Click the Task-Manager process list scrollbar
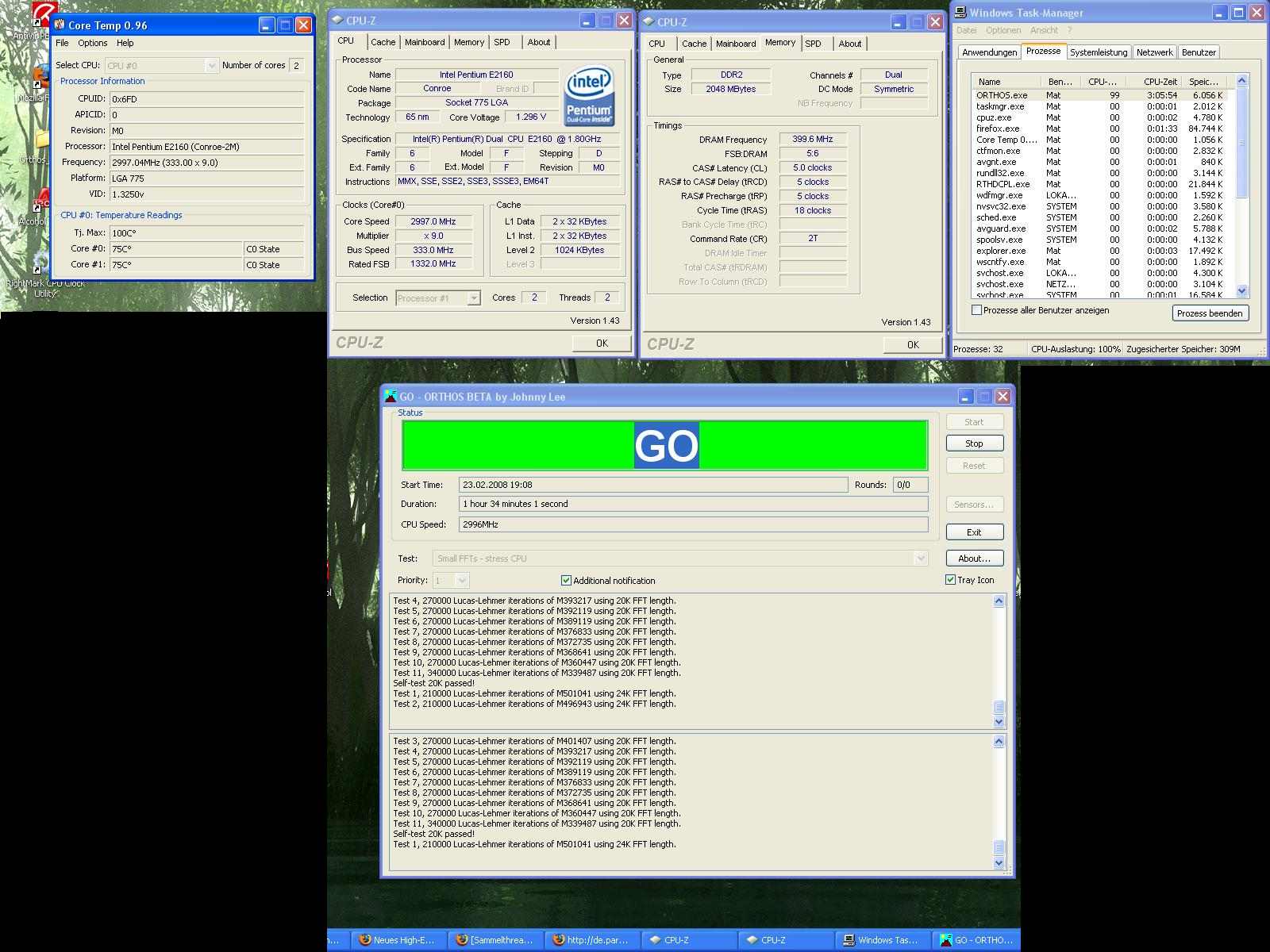The width and height of the screenshot is (1270, 952). (x=1242, y=186)
